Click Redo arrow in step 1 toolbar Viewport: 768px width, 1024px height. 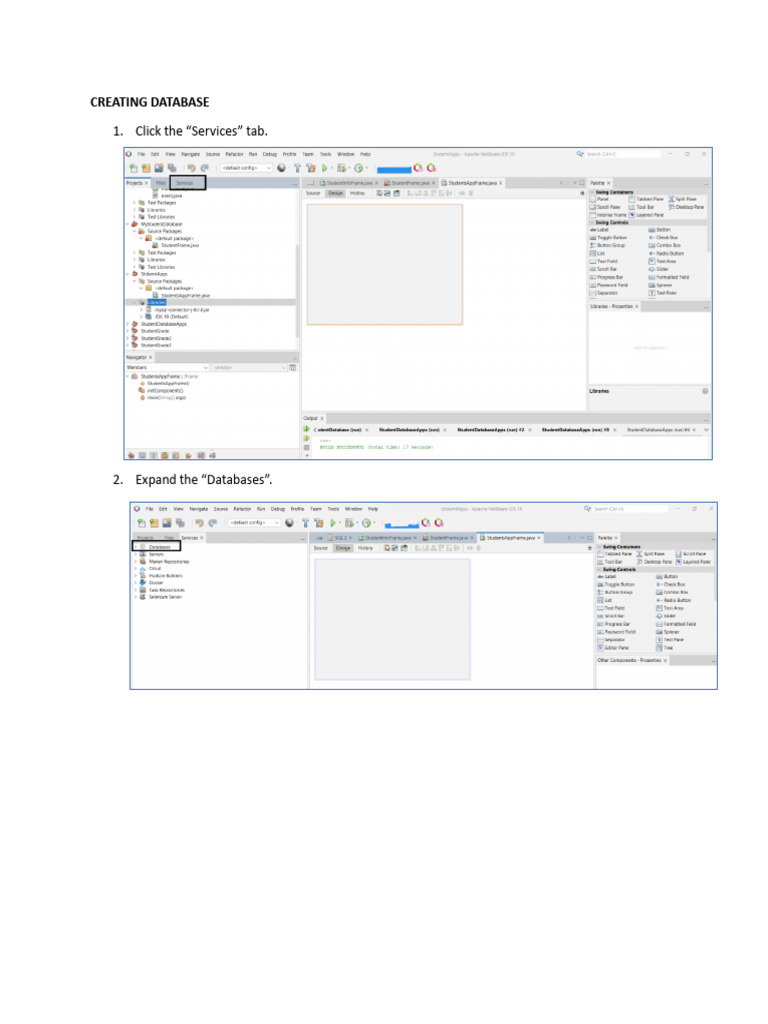click(x=204, y=168)
